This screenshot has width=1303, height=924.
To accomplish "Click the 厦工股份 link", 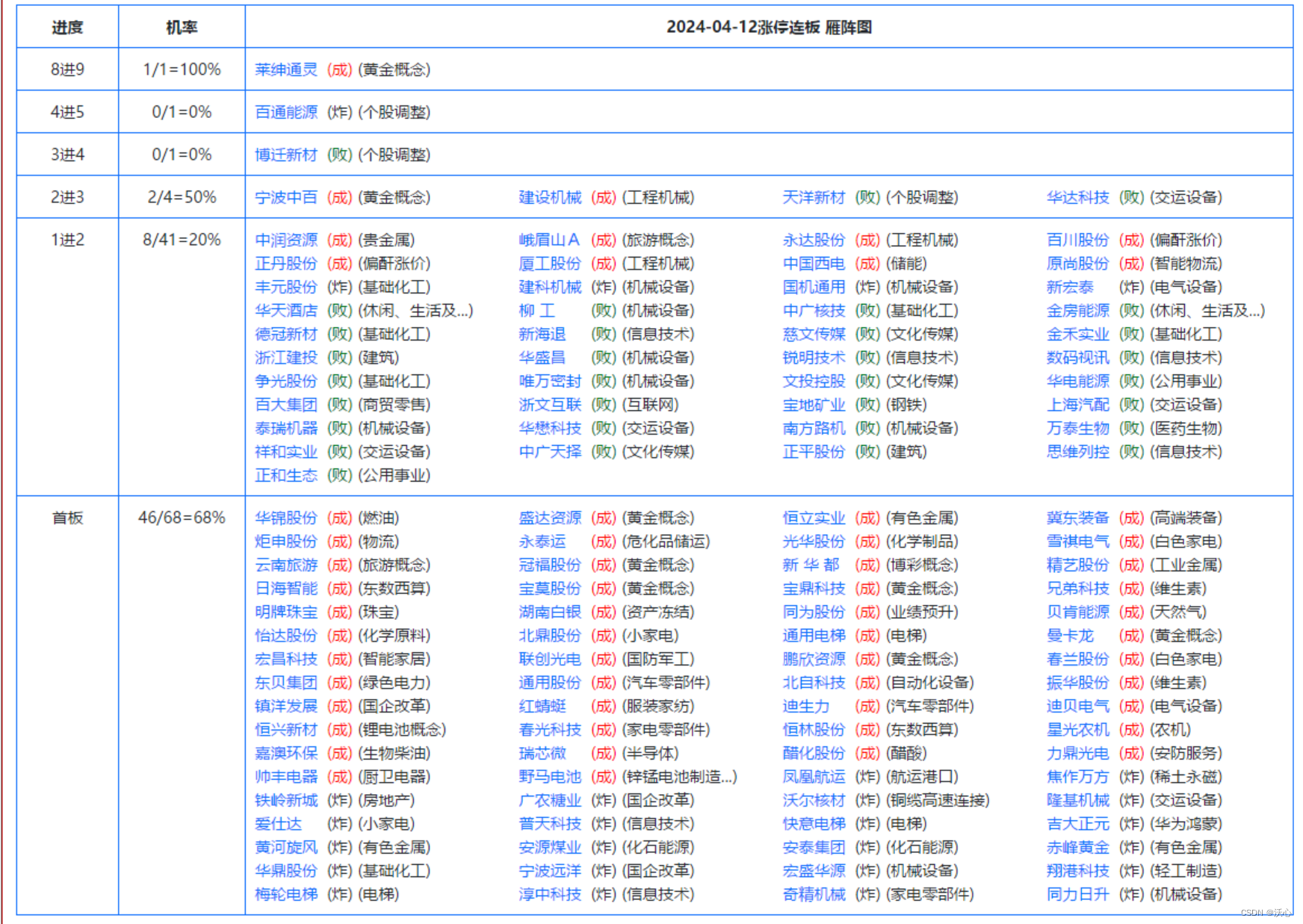I will pos(550,264).
